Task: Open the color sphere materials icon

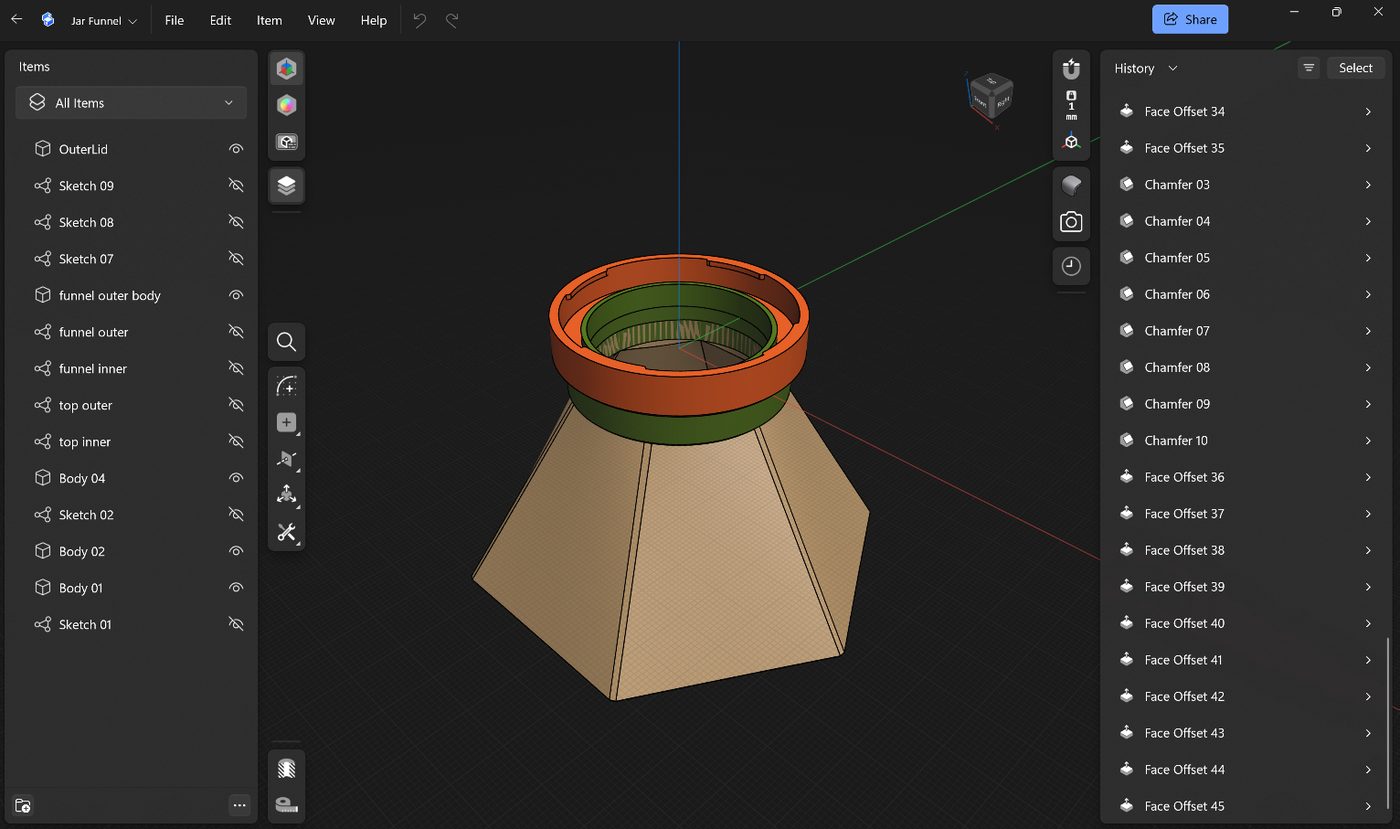Action: 286,105
